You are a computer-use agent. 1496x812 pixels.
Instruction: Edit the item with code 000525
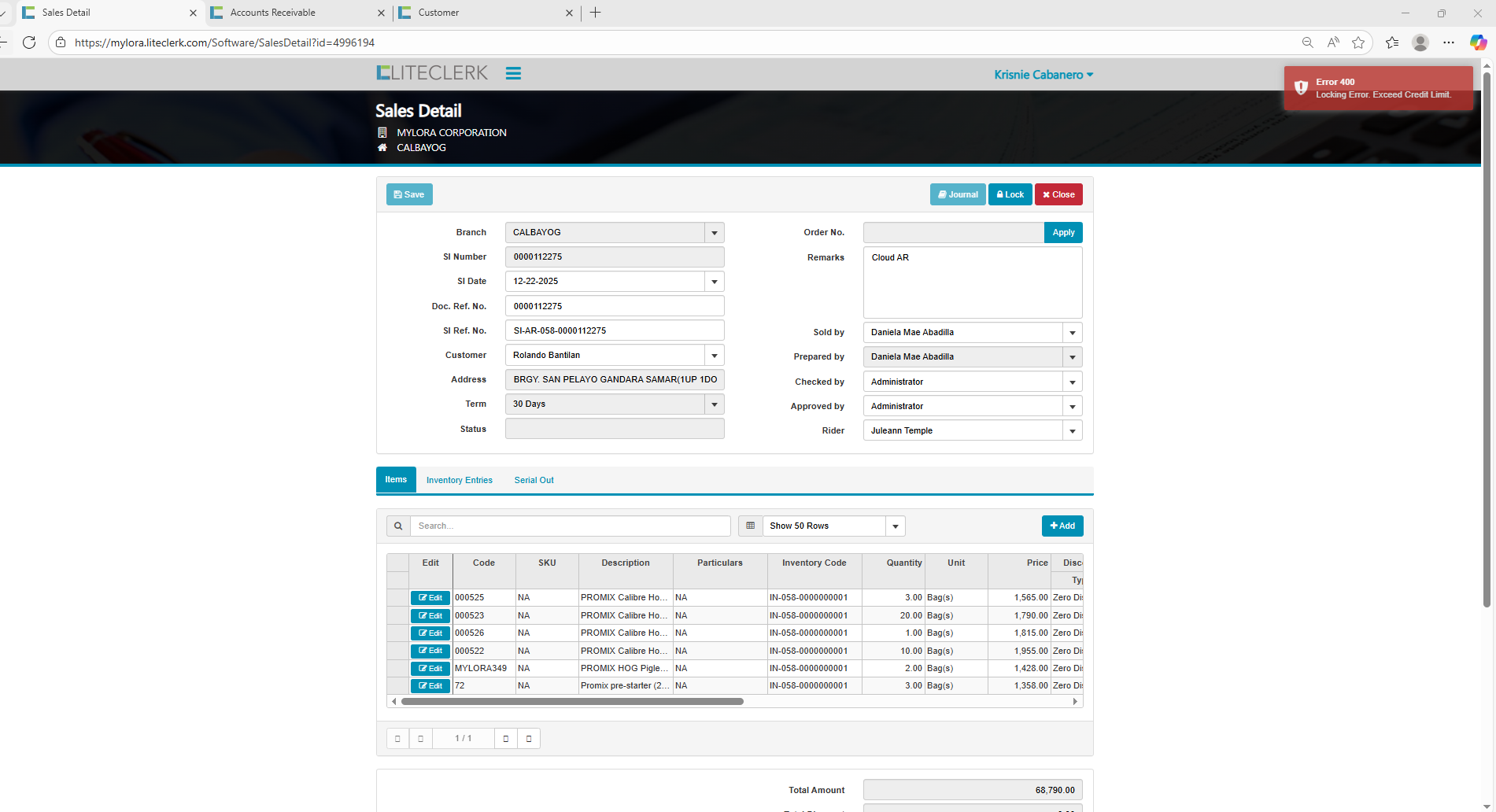tap(430, 598)
